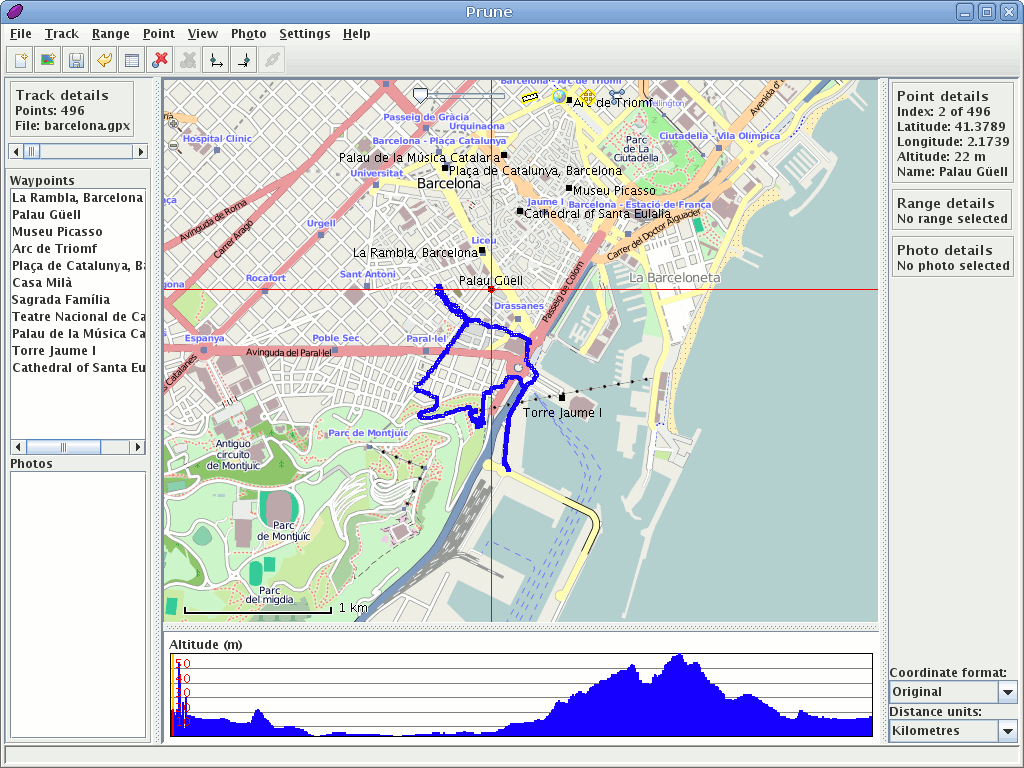This screenshot has width=1024, height=768.
Task: Click the "Longitude: 2.1739" value
Action: click(x=953, y=142)
